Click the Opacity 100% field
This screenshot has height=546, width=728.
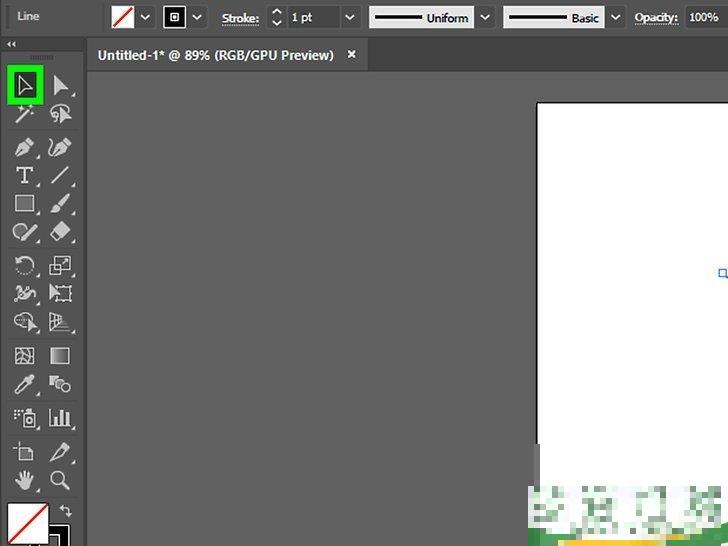(x=707, y=18)
